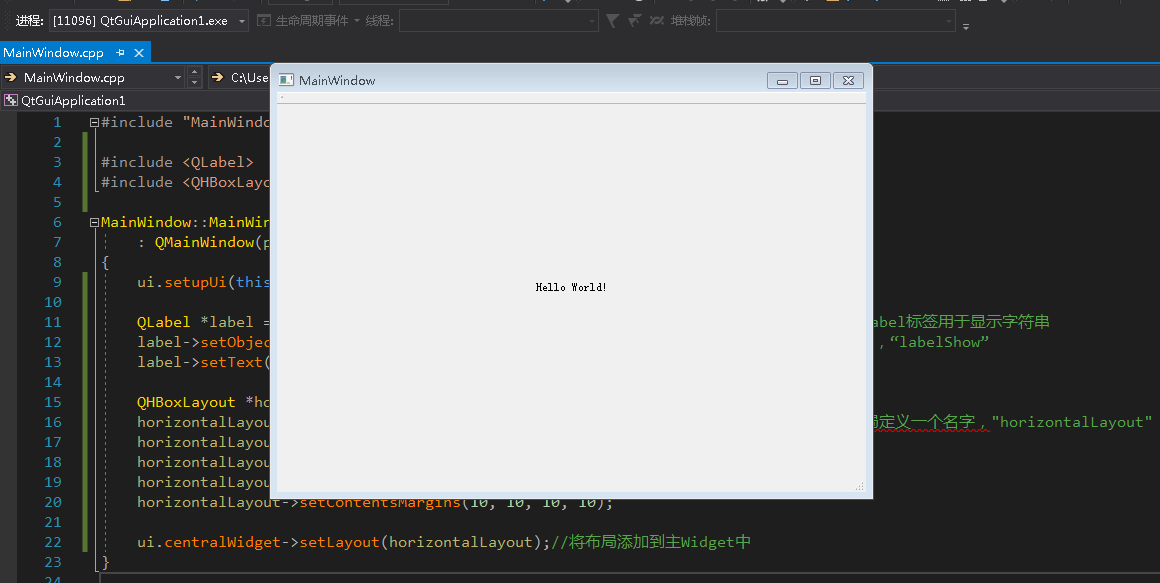Click QMainWindow initializer on line 7
This screenshot has height=583, width=1160.
click(204, 242)
